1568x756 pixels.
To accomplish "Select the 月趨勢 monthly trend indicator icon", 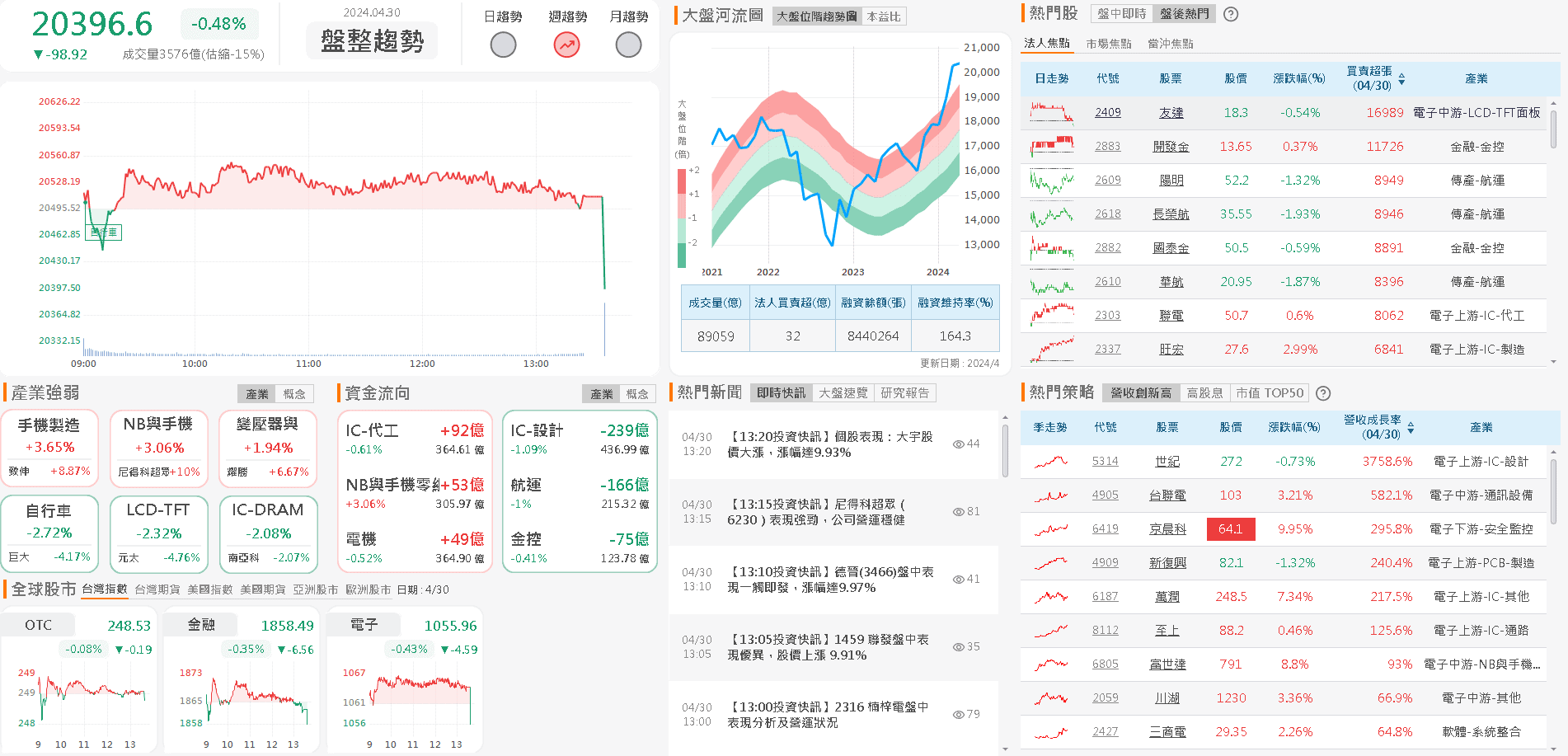I will [628, 44].
